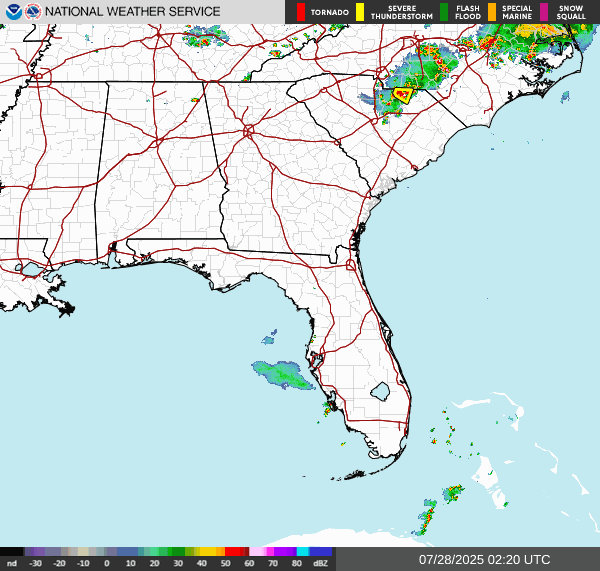Screen dimensions: 600x571
Task: Click the yellow severe thunderstorm warning polygon
Action: click(403, 95)
